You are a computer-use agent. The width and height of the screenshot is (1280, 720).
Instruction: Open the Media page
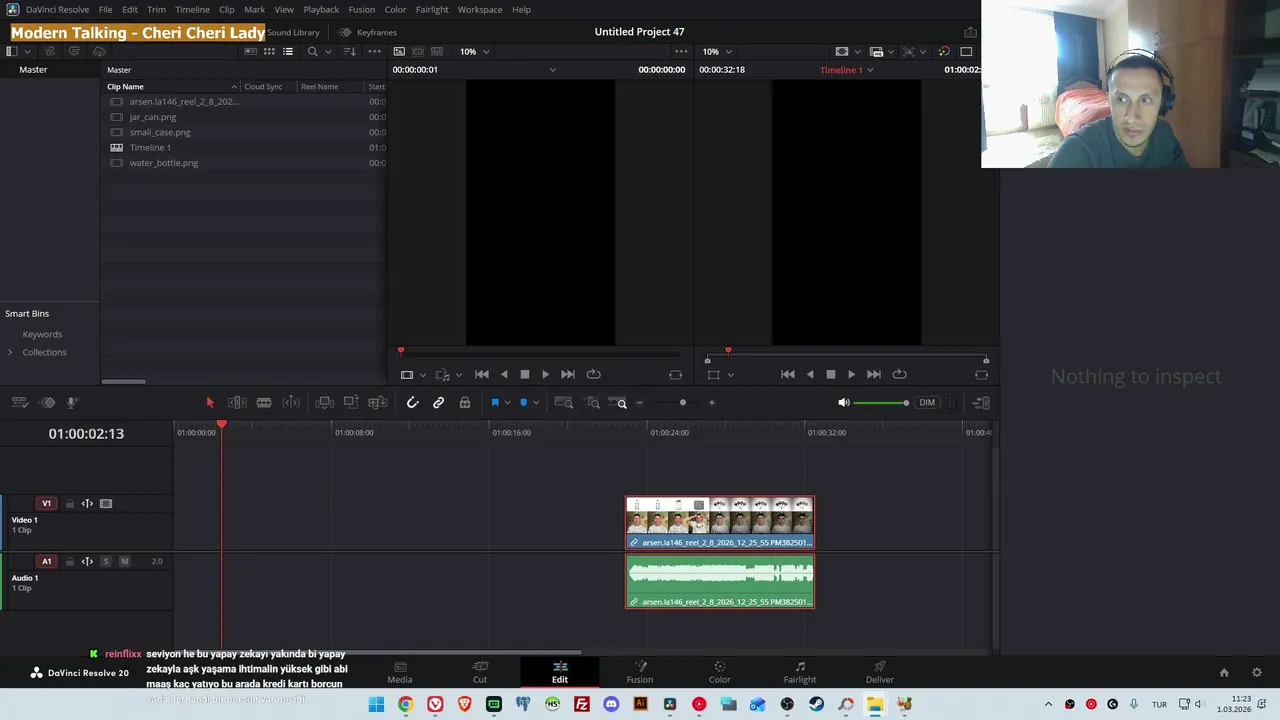click(x=400, y=672)
